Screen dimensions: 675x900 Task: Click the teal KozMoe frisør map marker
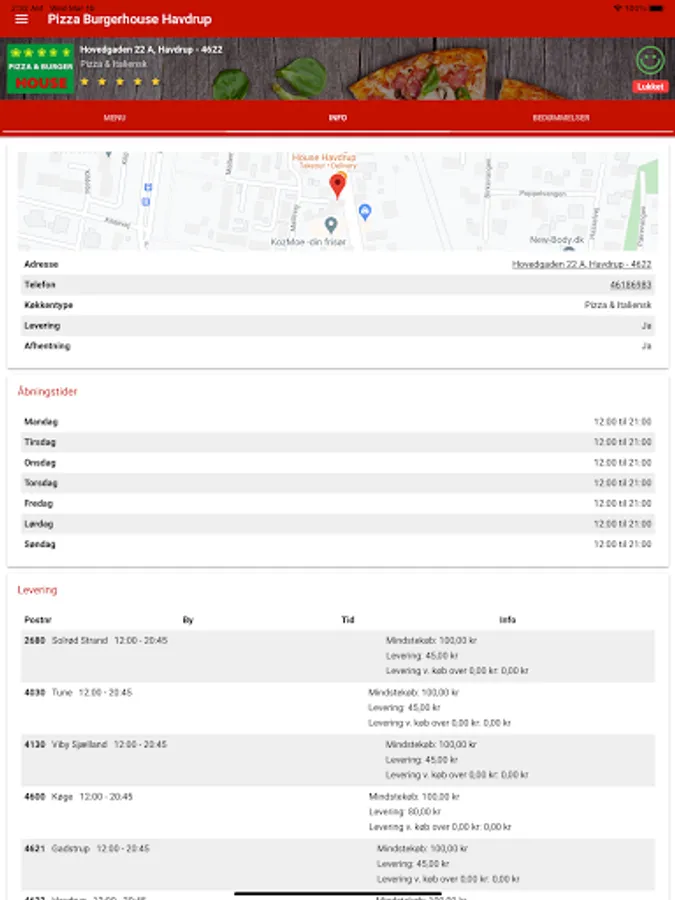click(x=331, y=225)
